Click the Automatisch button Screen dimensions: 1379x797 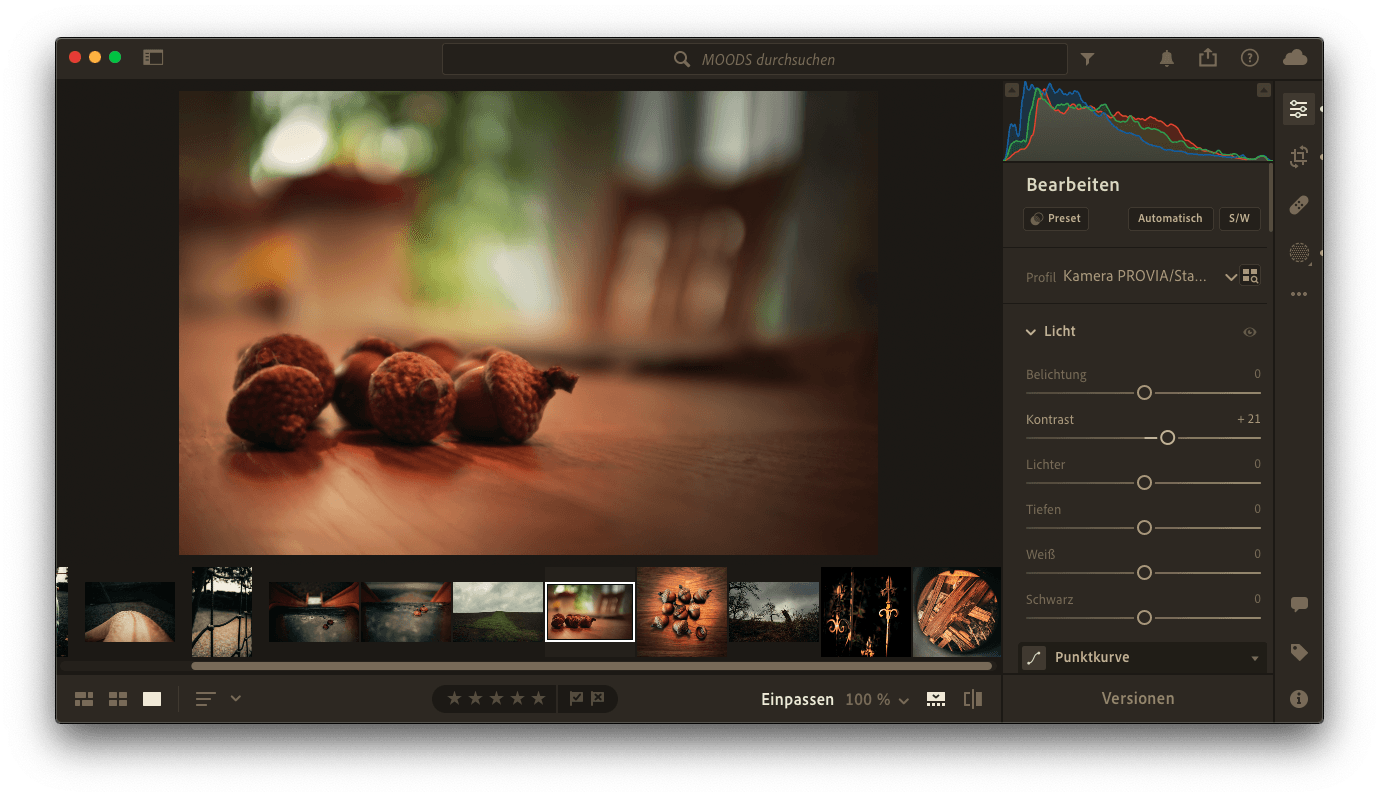click(x=1170, y=218)
